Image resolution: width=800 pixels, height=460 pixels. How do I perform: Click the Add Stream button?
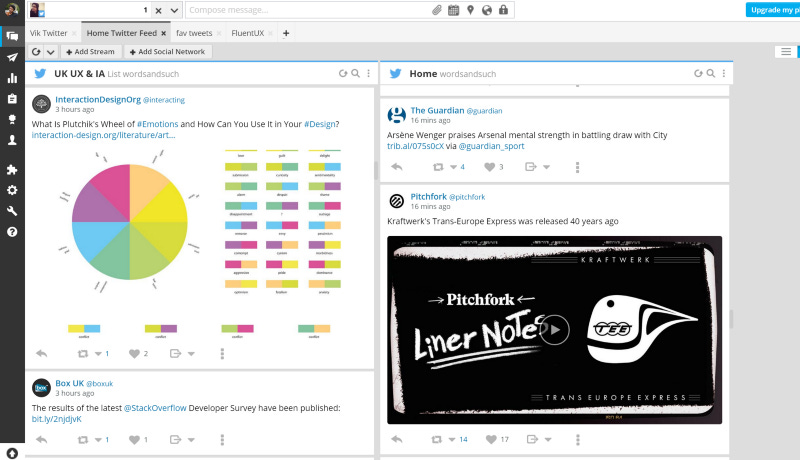click(x=90, y=52)
